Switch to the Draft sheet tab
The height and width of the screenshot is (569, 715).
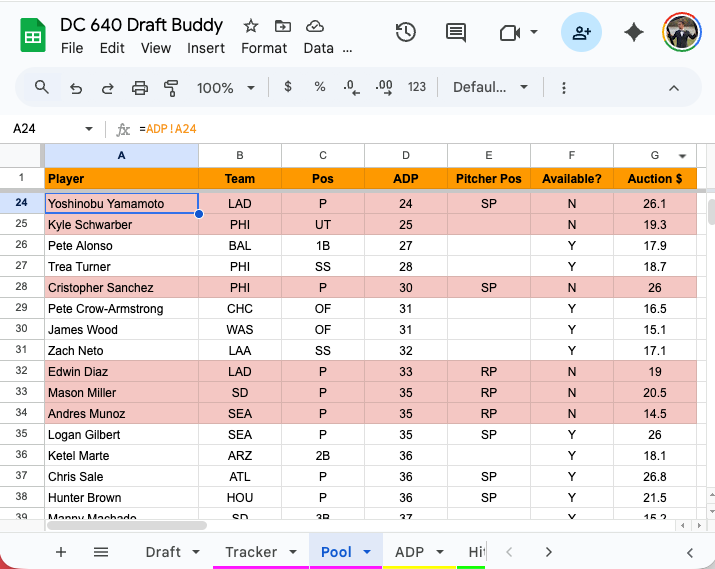pos(163,552)
